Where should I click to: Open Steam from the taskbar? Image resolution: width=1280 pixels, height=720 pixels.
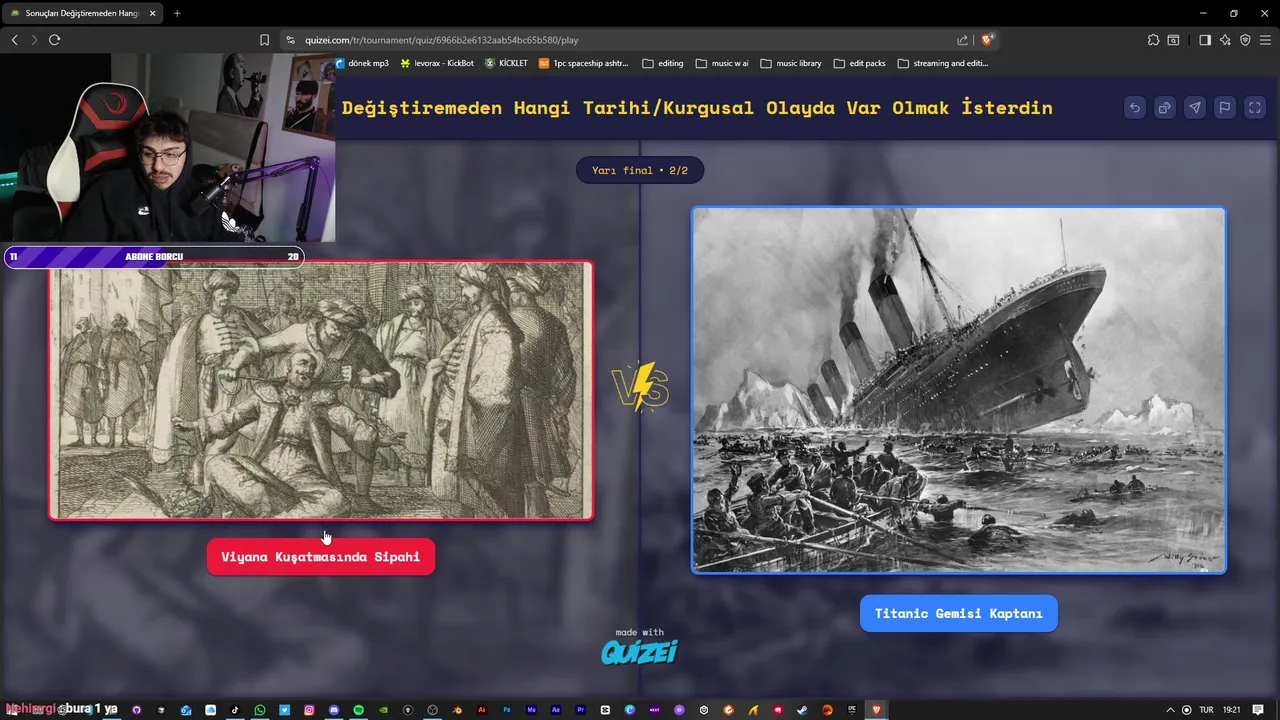point(802,710)
